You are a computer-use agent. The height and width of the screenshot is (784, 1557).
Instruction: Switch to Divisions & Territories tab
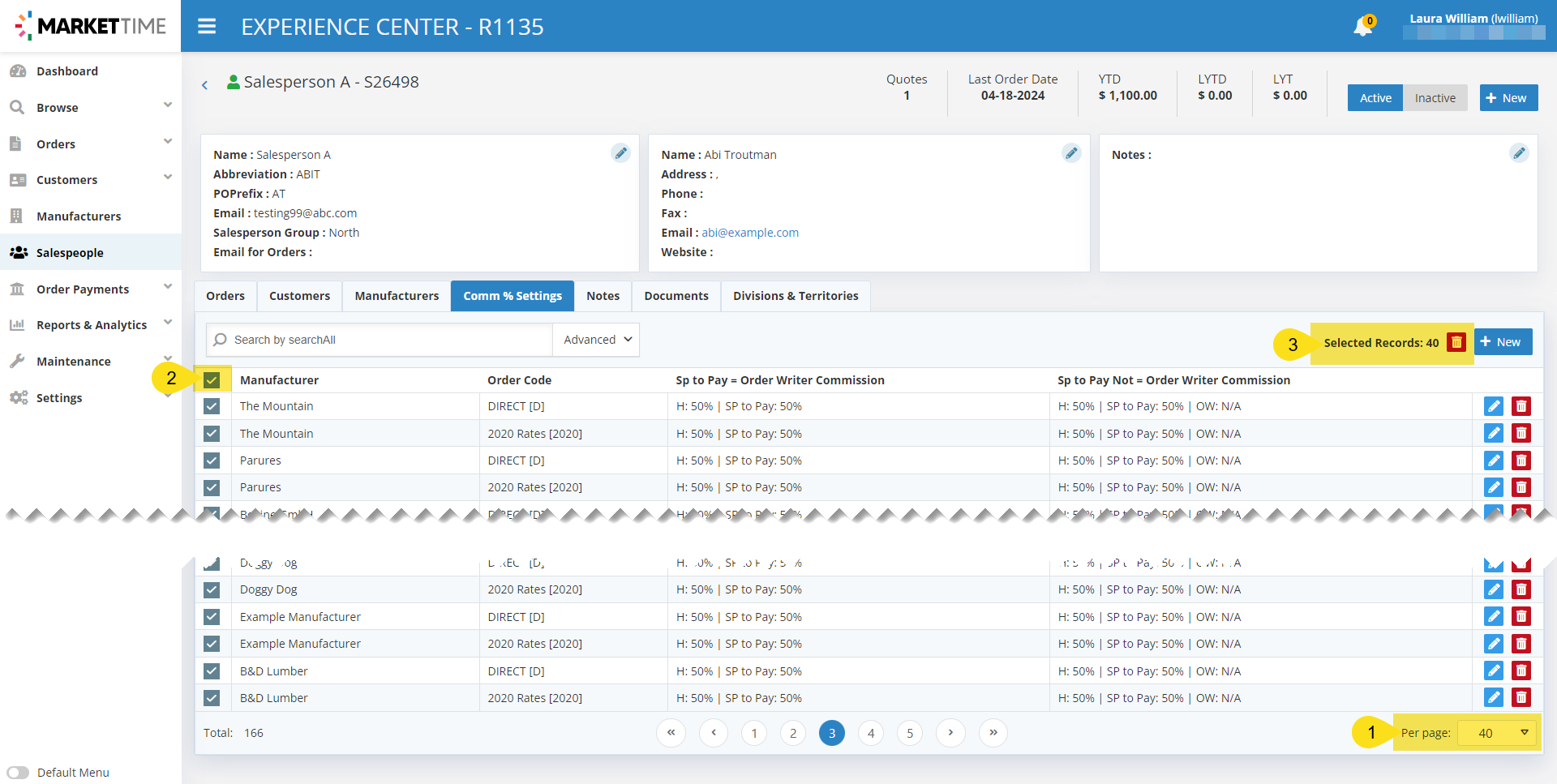pos(796,296)
